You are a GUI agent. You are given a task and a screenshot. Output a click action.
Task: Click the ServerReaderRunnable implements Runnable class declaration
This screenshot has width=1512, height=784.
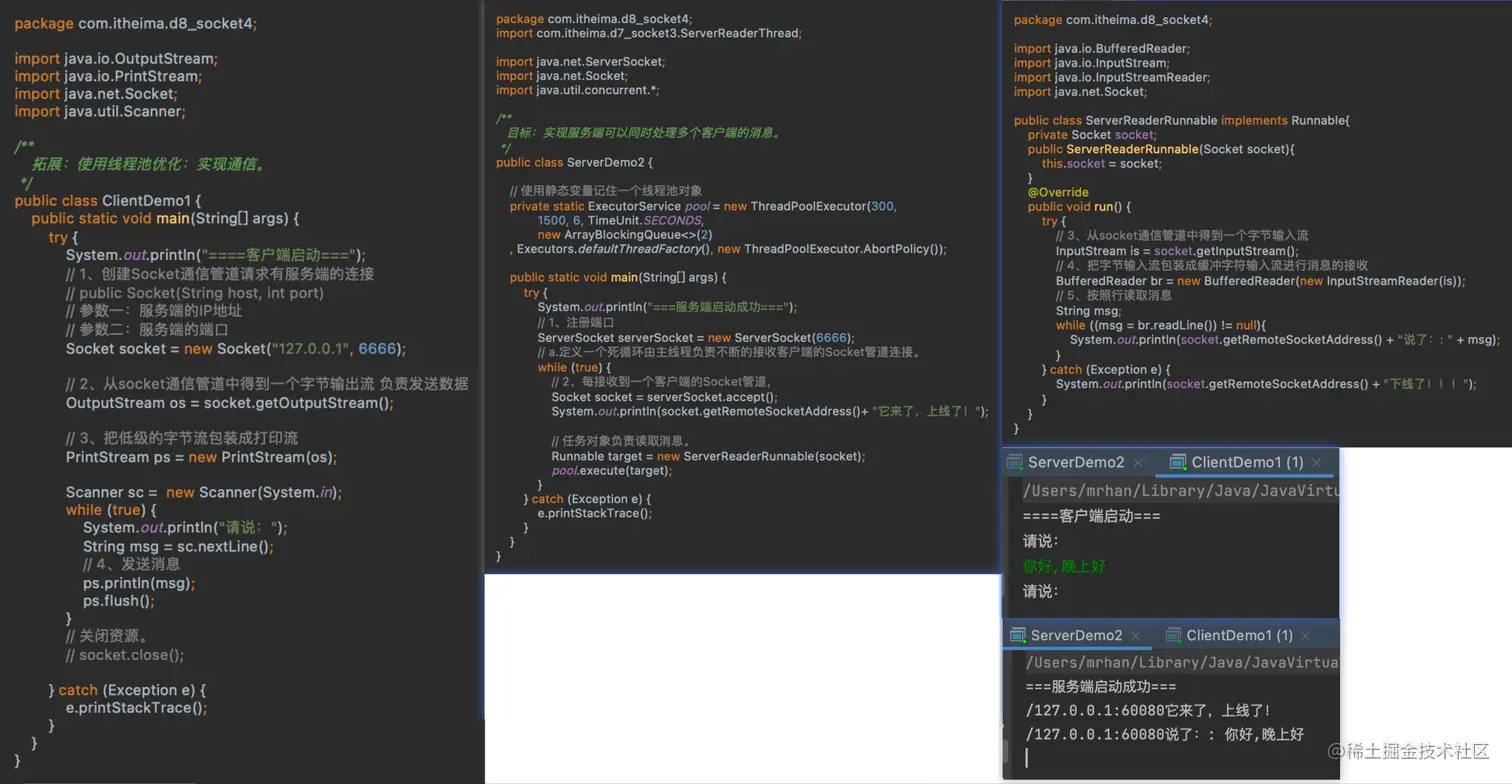click(x=1182, y=120)
